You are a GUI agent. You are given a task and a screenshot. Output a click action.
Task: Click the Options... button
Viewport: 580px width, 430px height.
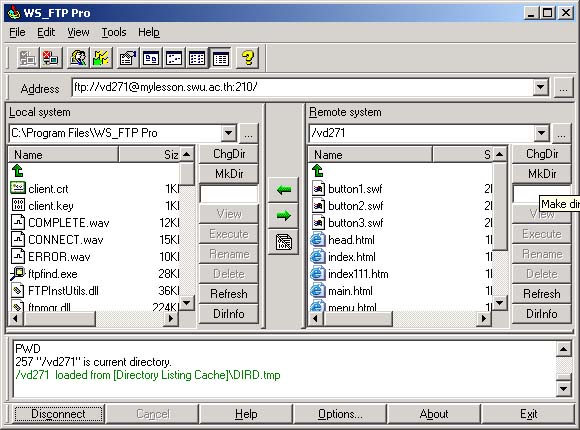click(340, 414)
